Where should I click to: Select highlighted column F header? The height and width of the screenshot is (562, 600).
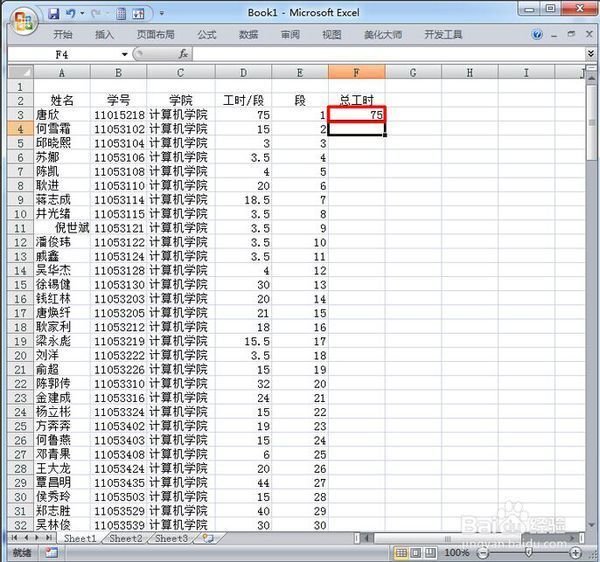point(356,72)
